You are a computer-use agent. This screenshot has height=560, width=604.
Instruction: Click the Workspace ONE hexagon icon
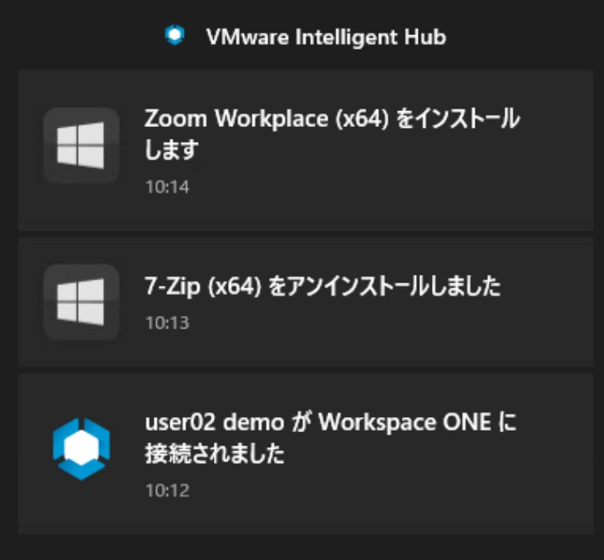pyautogui.click(x=81, y=449)
